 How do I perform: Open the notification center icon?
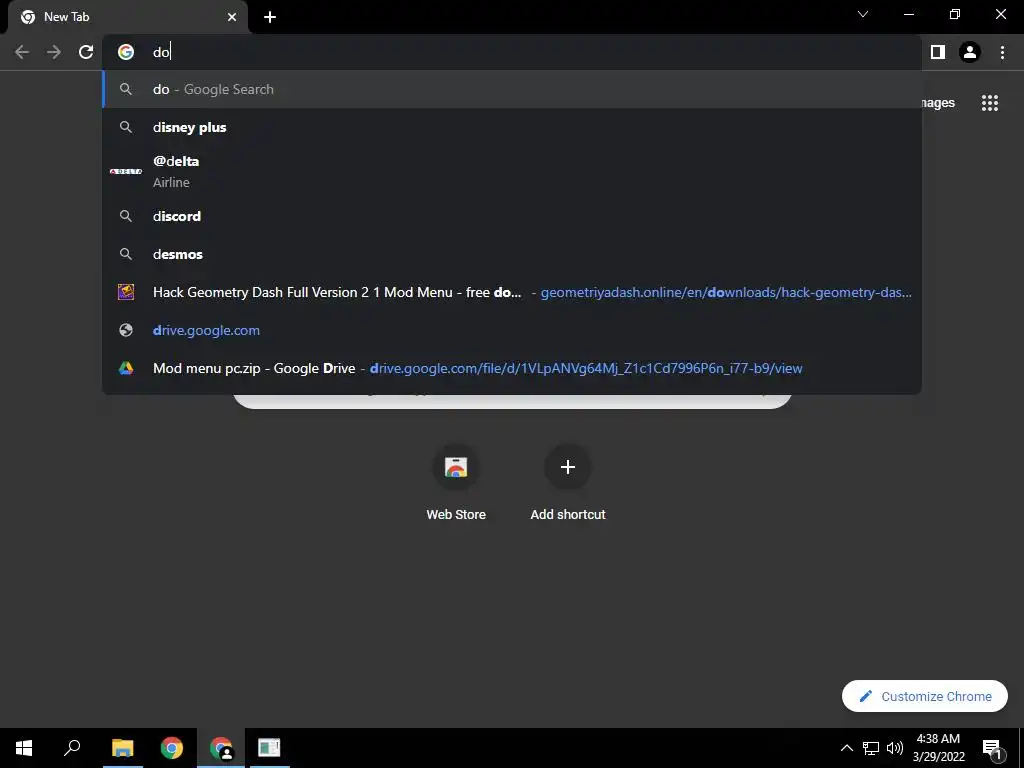tap(992, 748)
